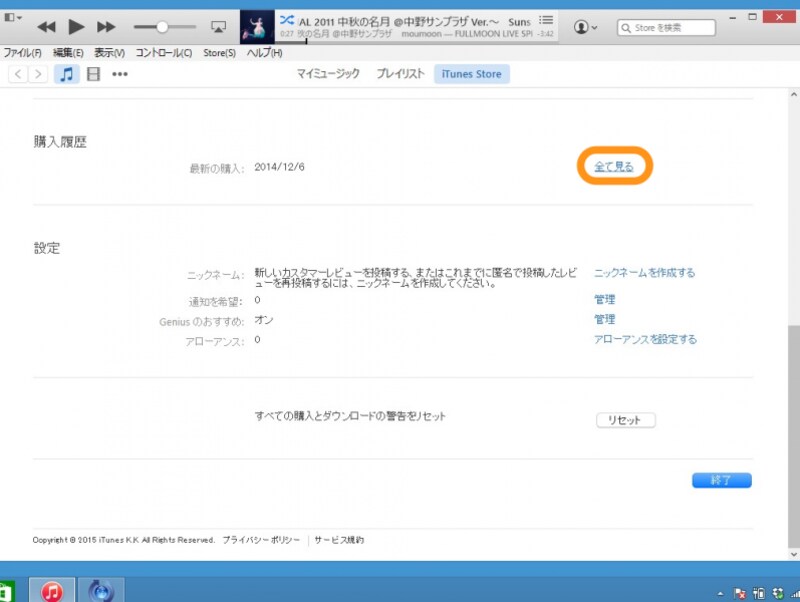Select the iTunes Store tab

471,74
